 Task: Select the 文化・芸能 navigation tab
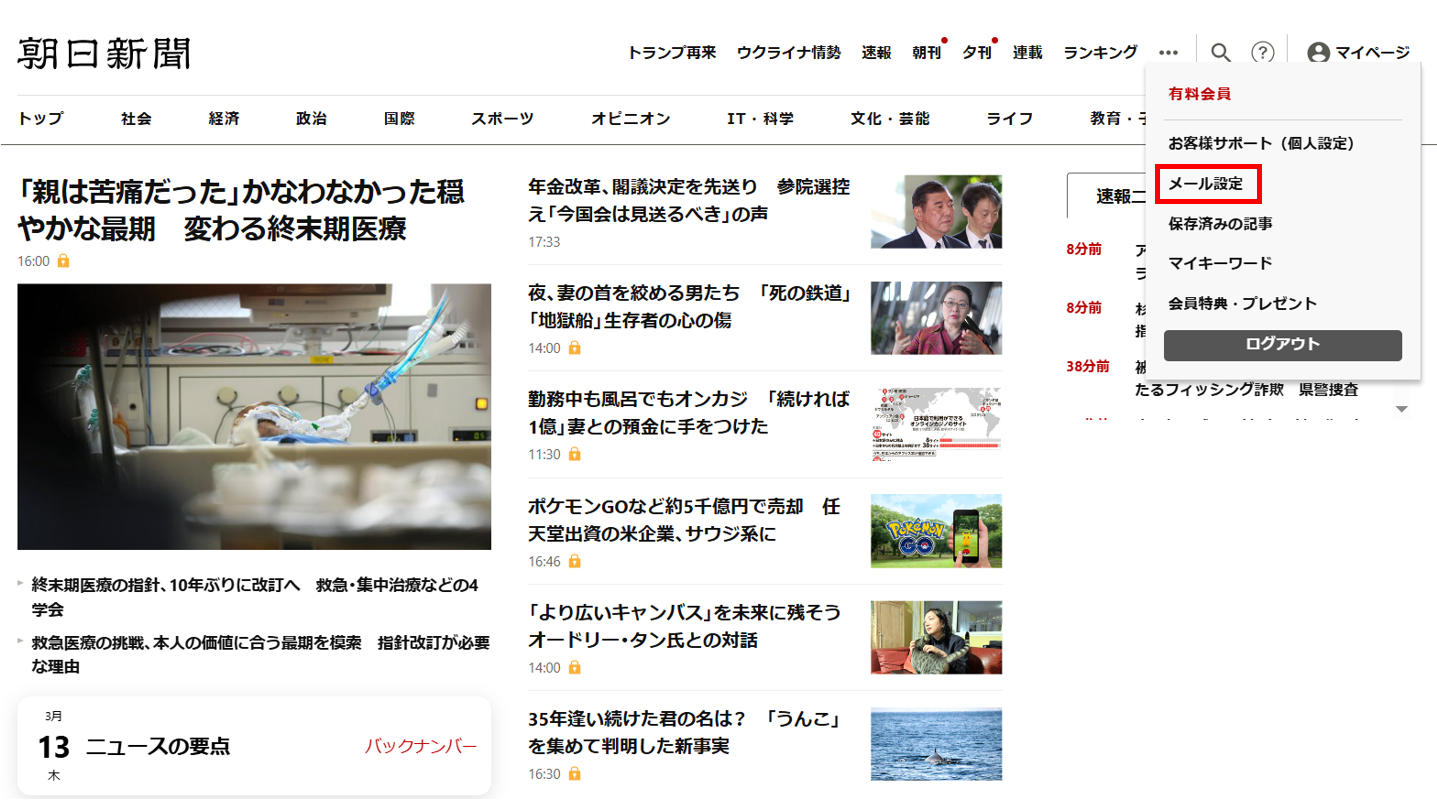tap(890, 118)
